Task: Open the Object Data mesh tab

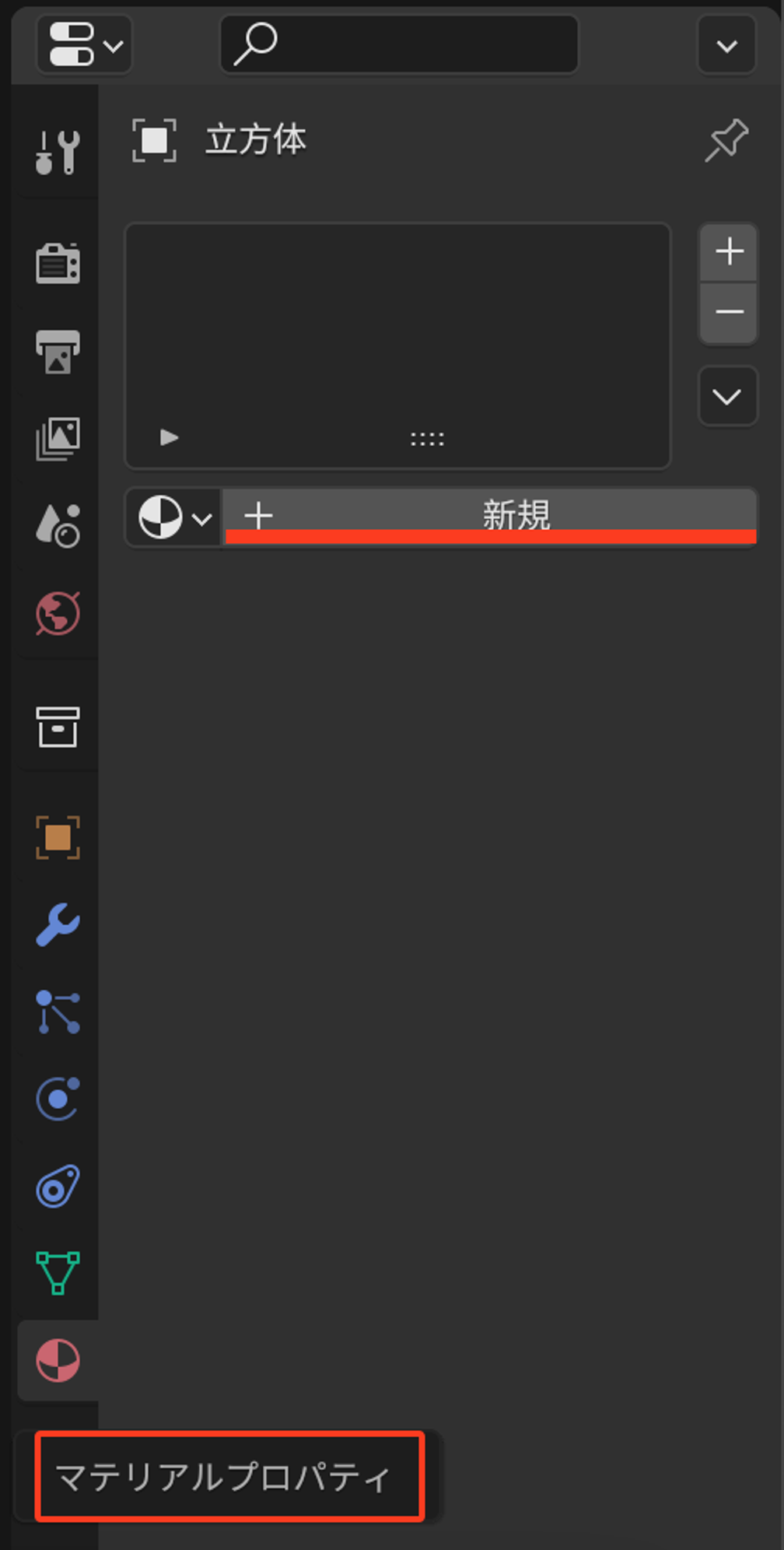Action: 58,1273
